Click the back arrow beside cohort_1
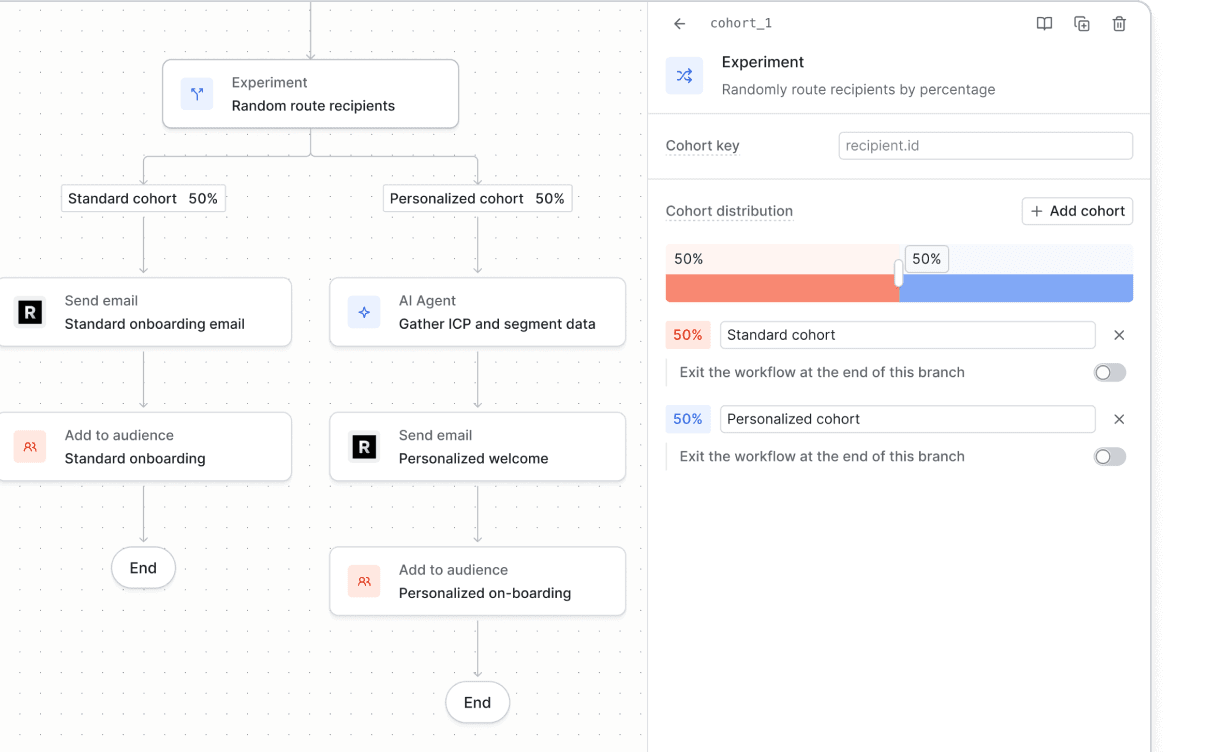 tap(680, 24)
